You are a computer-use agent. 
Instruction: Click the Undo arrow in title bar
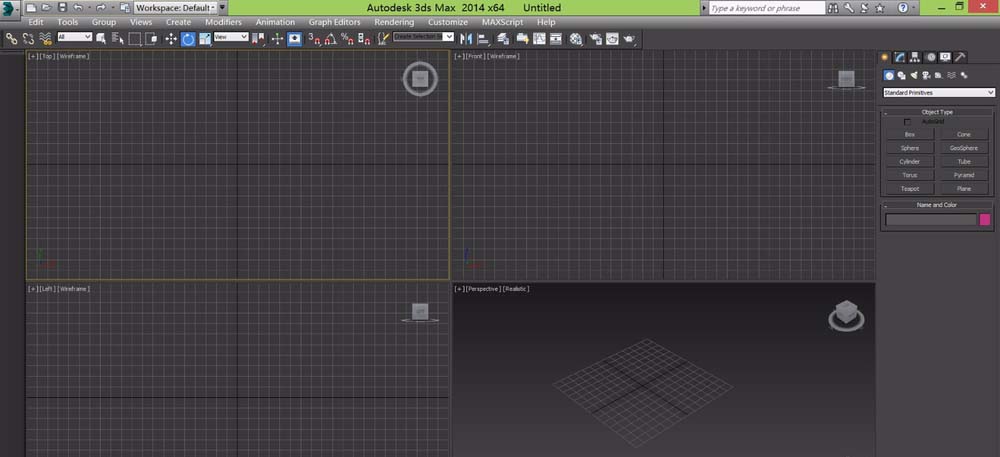78,7
